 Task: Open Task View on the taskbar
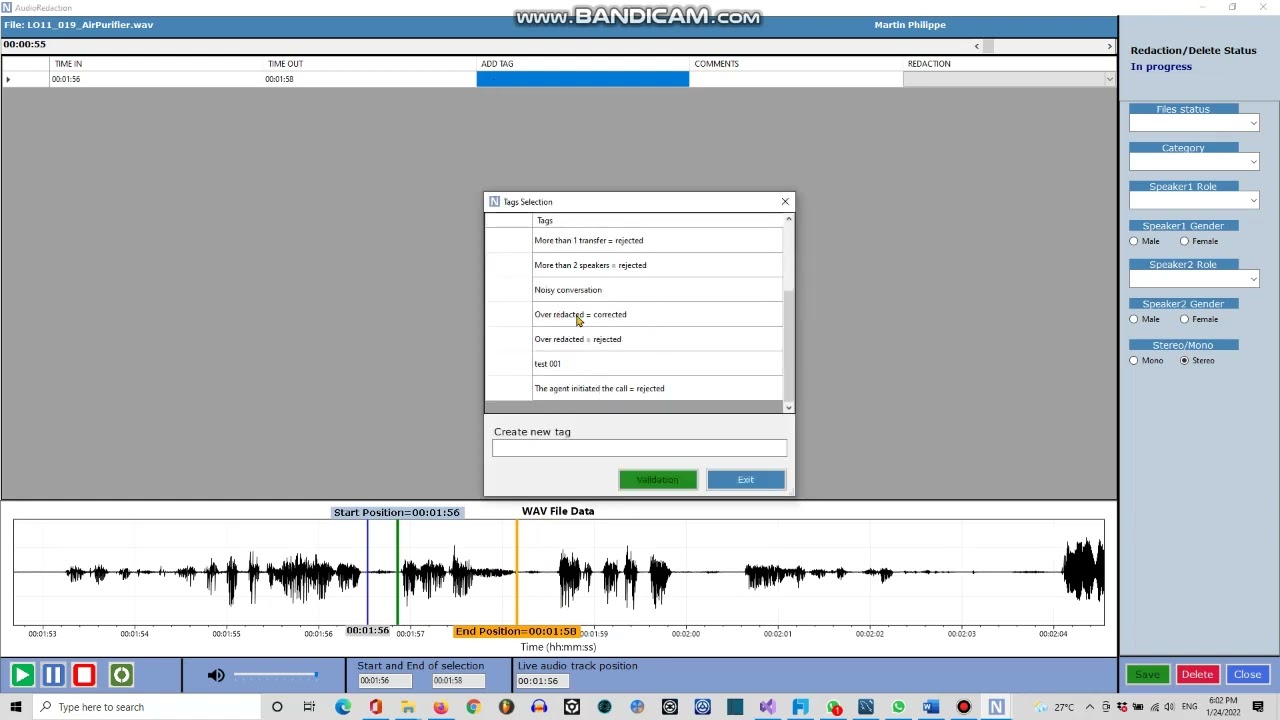point(309,707)
